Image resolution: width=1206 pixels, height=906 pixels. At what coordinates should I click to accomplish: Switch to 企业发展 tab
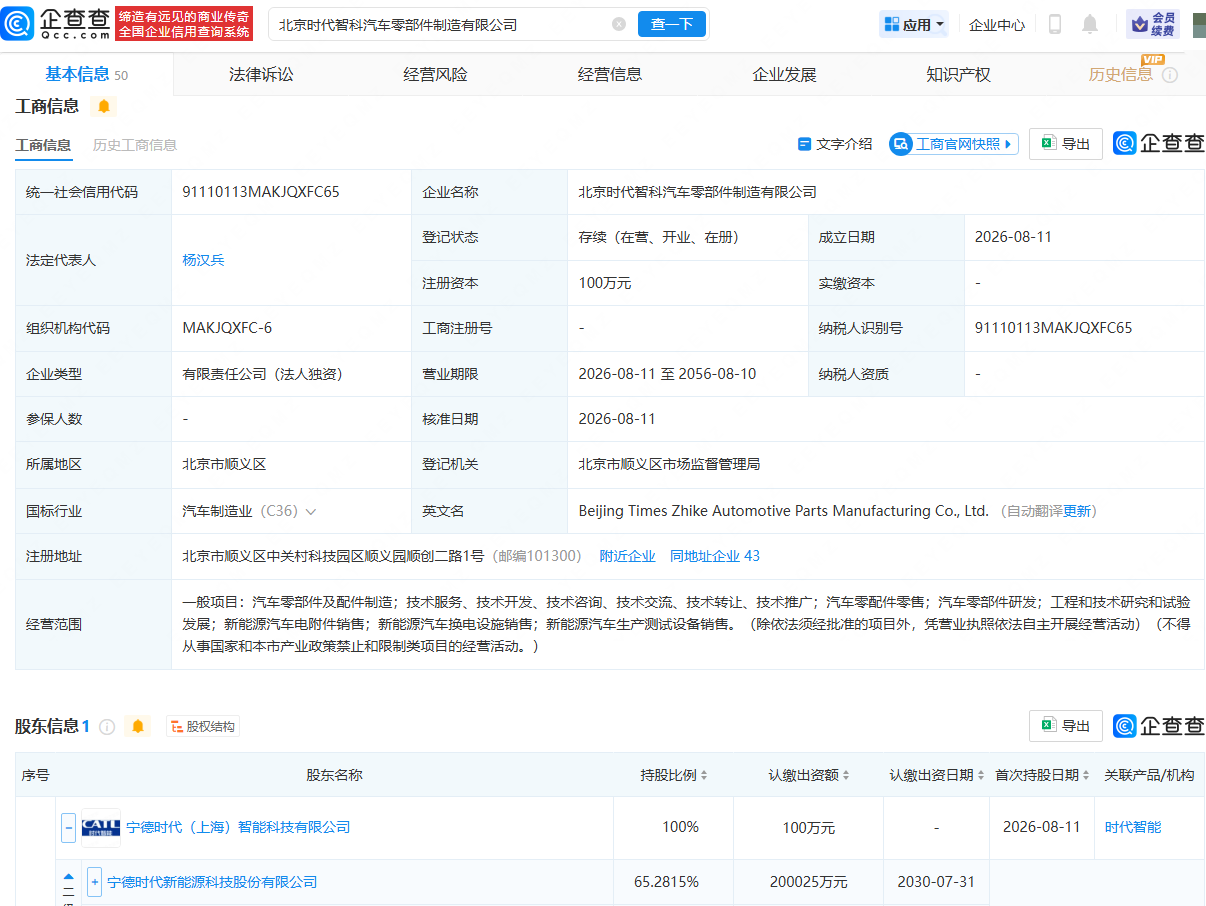(x=784, y=74)
